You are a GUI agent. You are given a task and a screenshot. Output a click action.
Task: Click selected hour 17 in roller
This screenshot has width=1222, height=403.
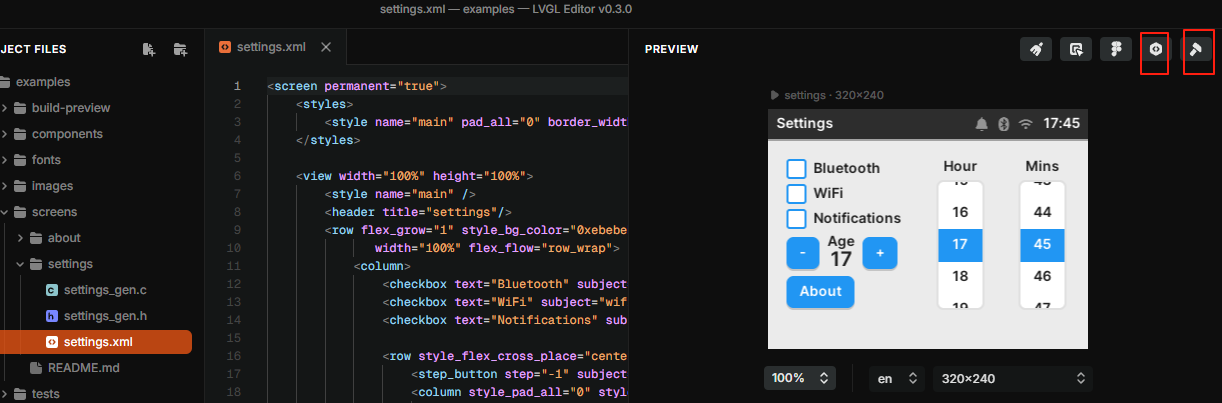click(x=960, y=244)
